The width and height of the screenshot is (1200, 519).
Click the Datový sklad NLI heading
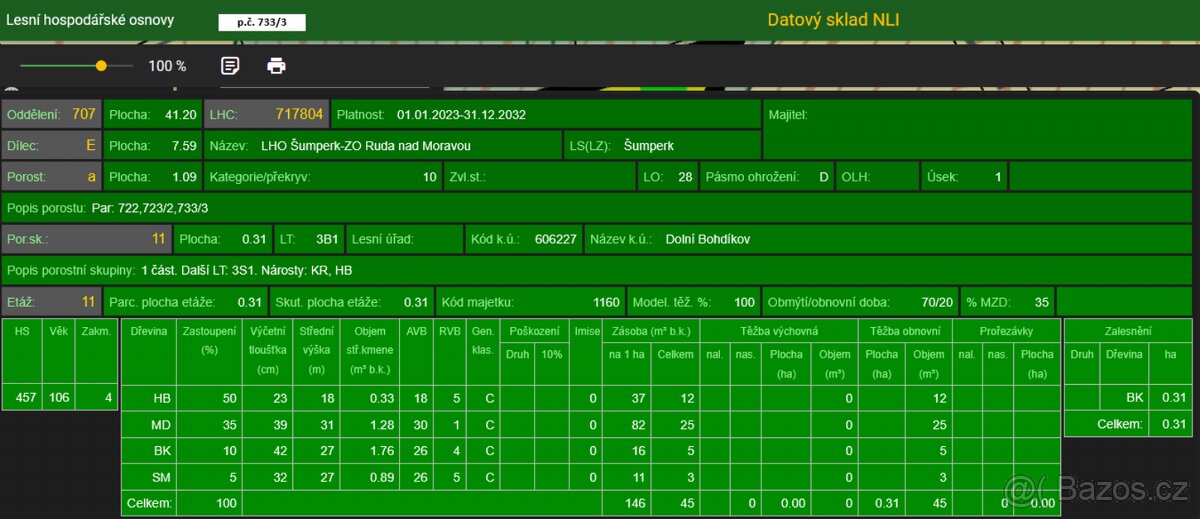point(833,20)
